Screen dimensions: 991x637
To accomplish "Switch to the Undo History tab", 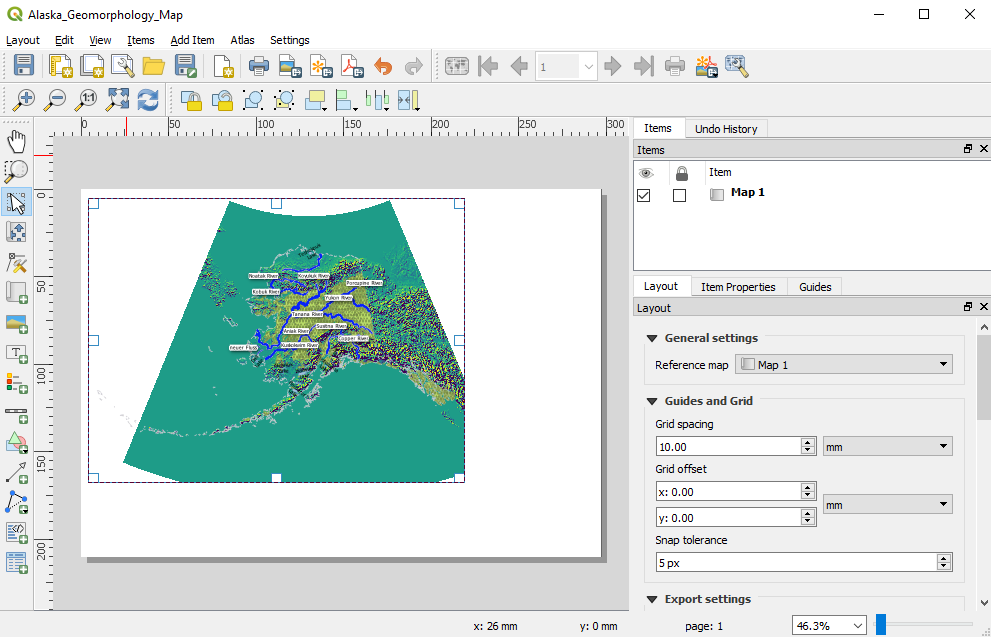I will 726,128.
